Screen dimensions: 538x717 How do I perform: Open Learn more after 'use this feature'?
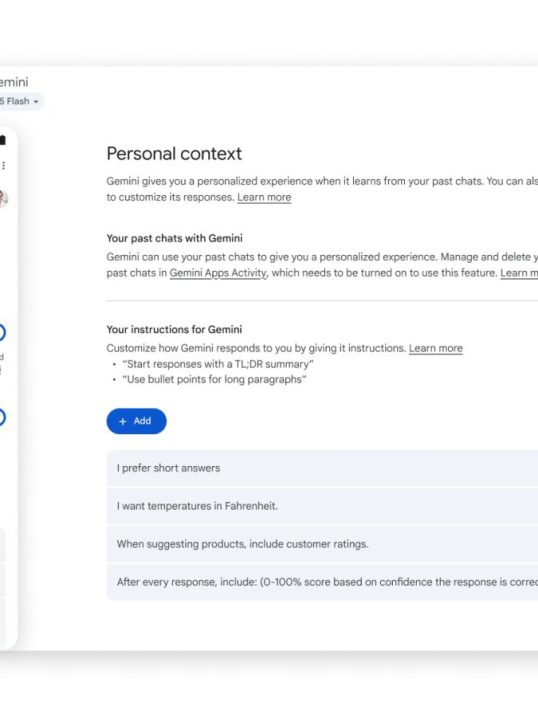519,273
